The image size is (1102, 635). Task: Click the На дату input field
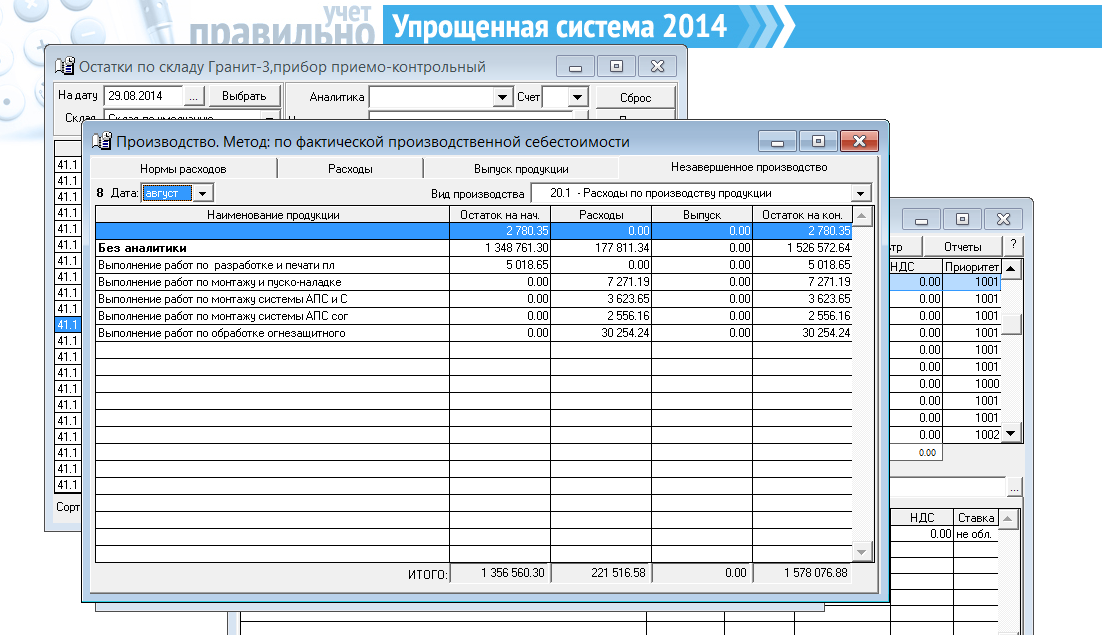point(143,96)
